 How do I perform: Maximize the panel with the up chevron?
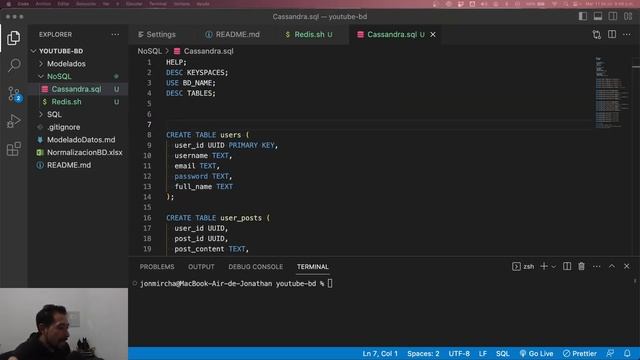point(612,267)
